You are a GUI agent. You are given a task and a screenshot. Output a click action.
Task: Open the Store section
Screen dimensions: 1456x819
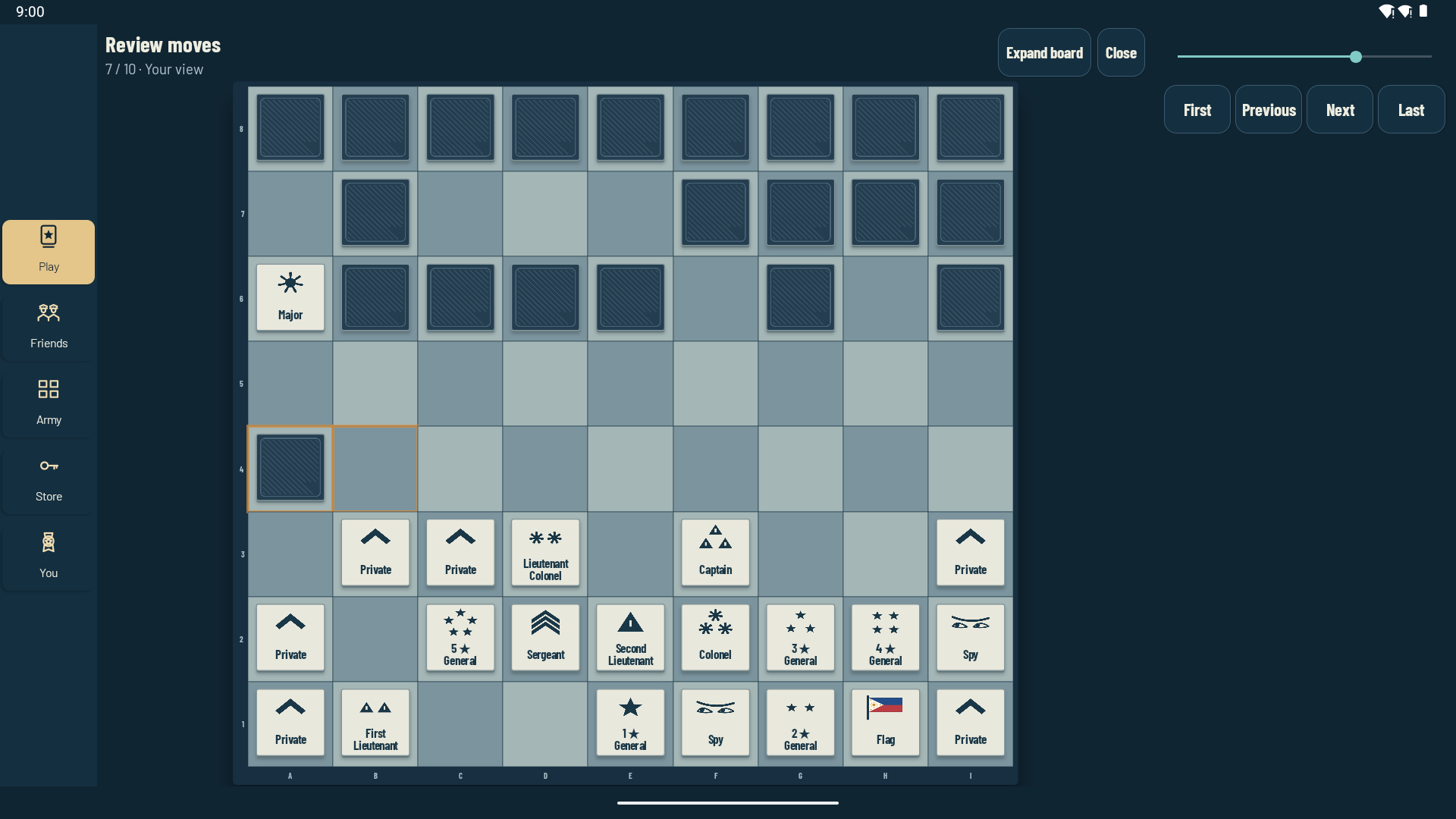(49, 482)
